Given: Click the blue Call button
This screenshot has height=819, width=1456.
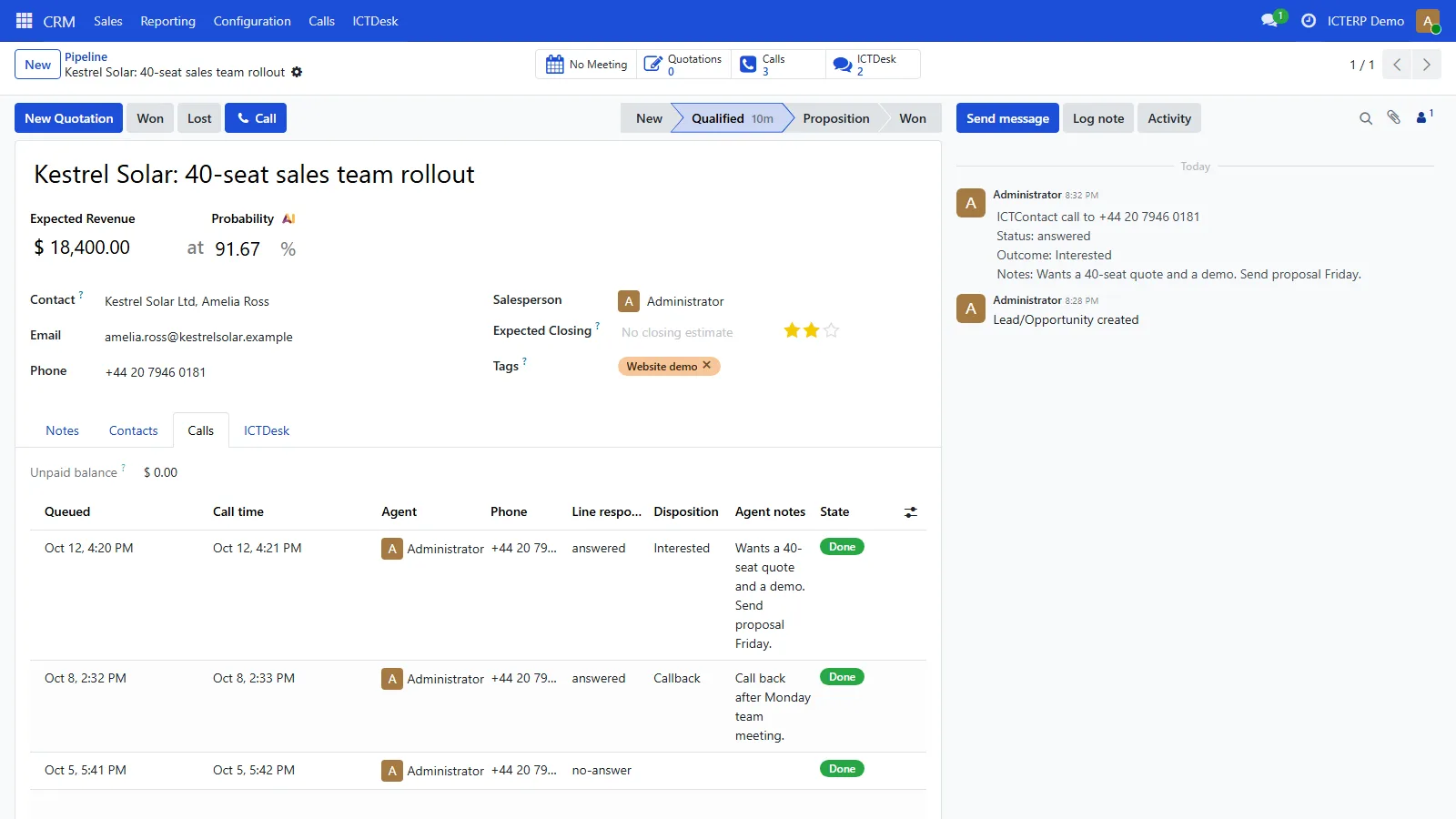Looking at the screenshot, I should pyautogui.click(x=256, y=118).
